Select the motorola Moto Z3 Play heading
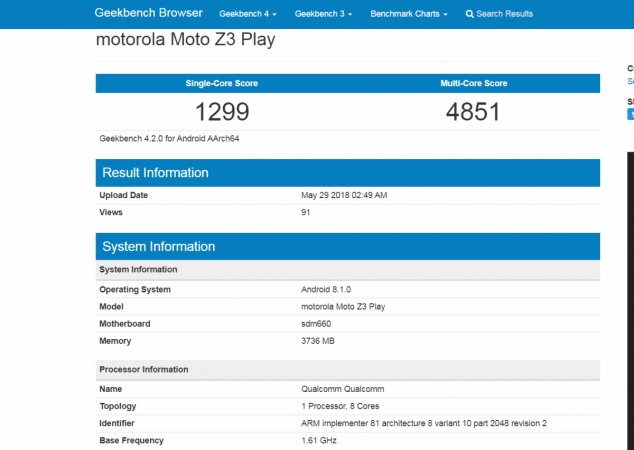The height and width of the screenshot is (450, 634). click(x=186, y=40)
